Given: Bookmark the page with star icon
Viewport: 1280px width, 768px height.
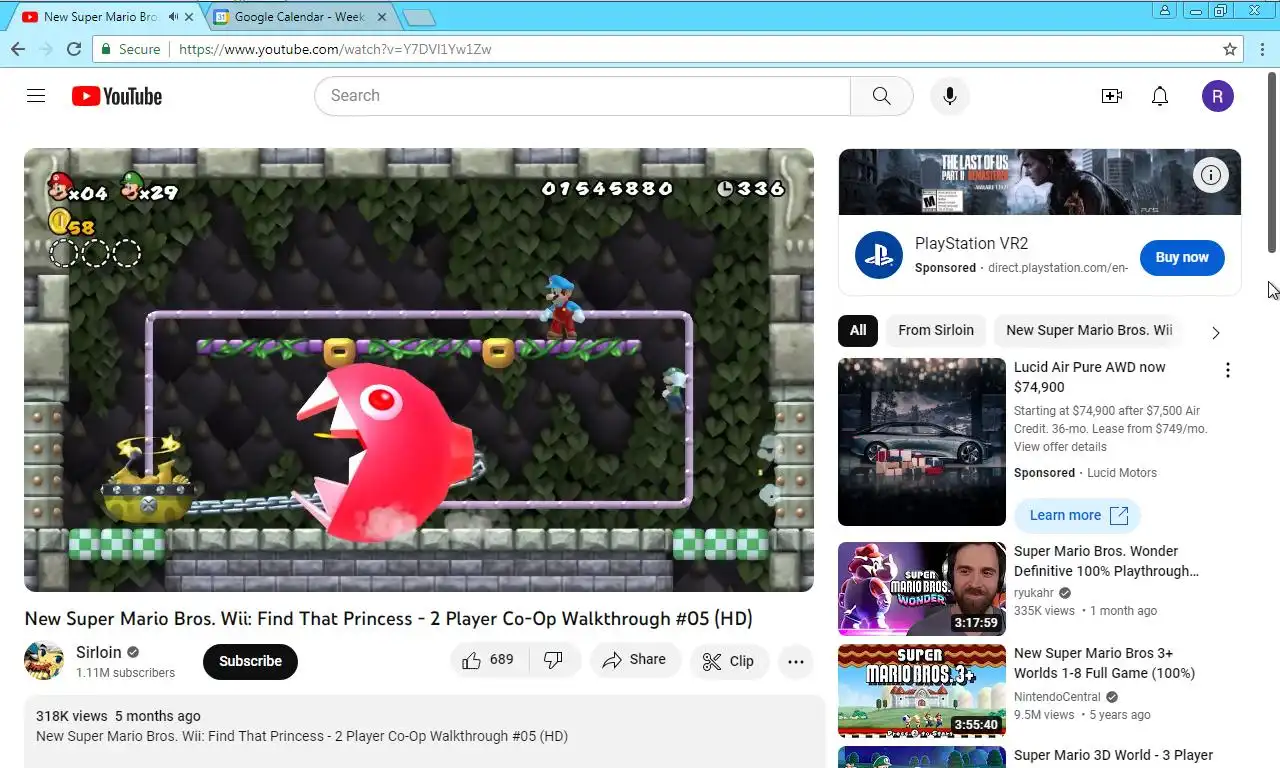Looking at the screenshot, I should (x=1230, y=49).
